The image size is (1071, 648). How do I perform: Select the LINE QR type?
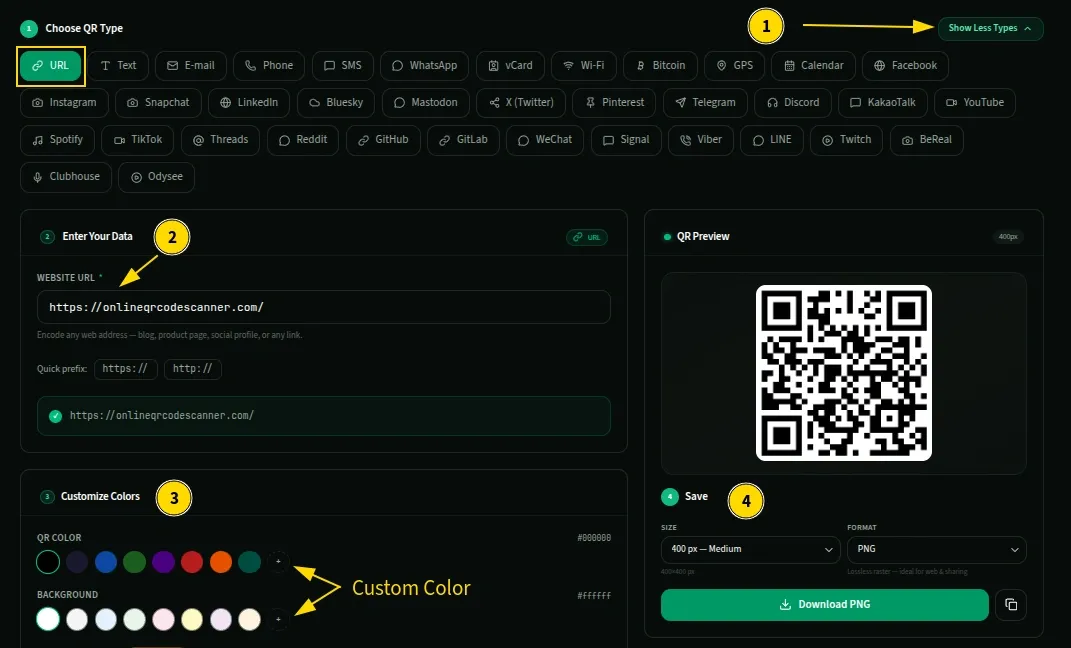(x=772, y=139)
